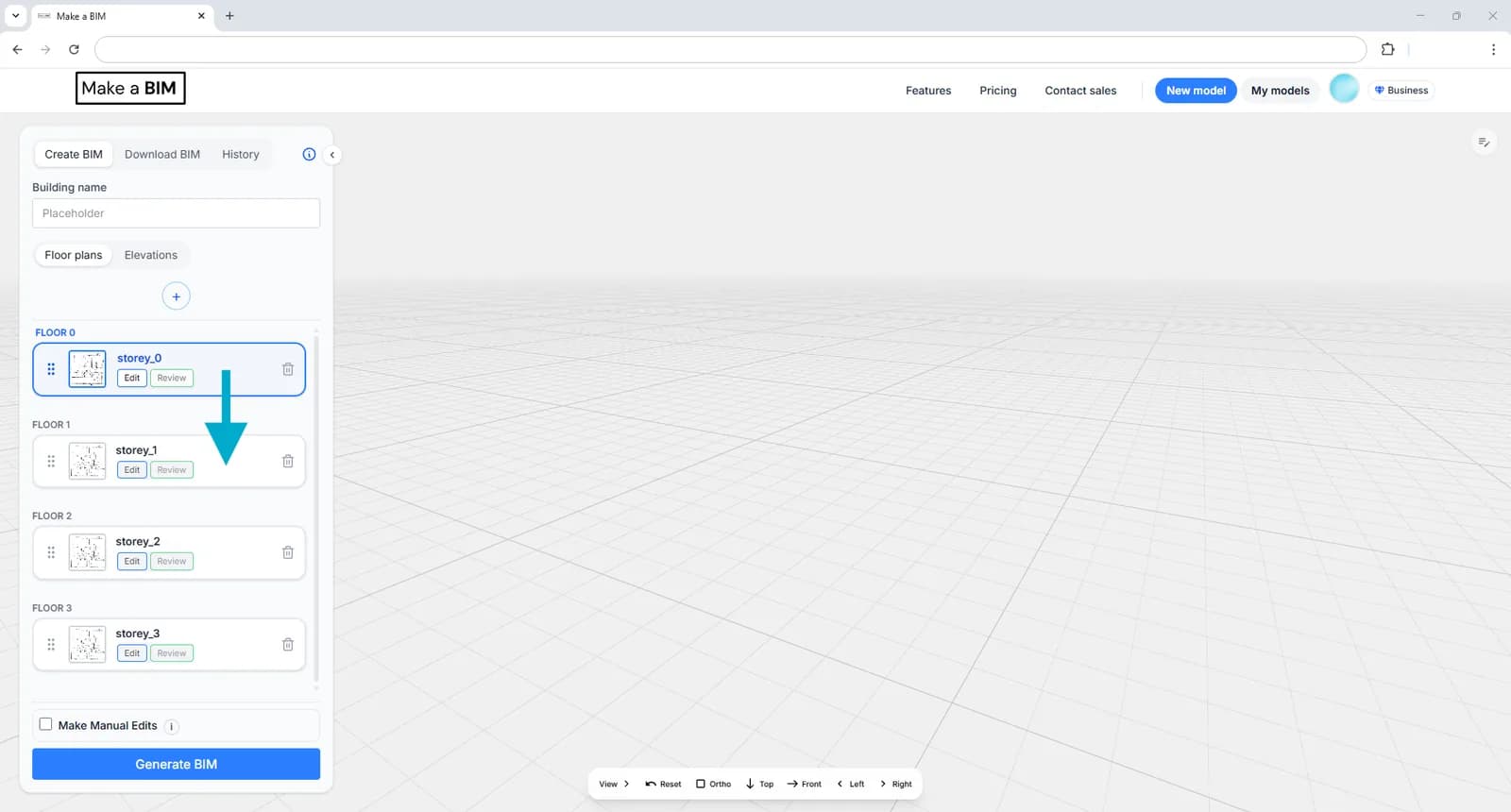
Task: Select the Elevations tab
Action: click(151, 255)
